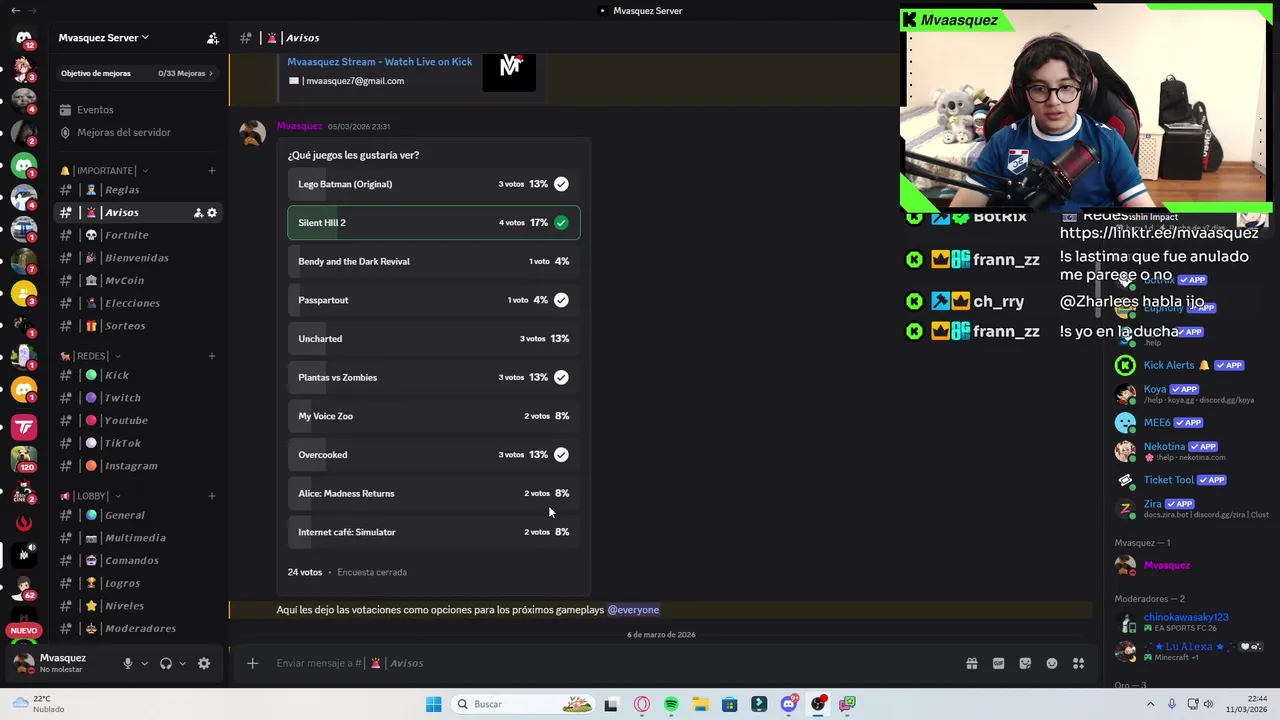Click Discord taskbar icon with 9+ badge
The image size is (1280, 720).
click(789, 704)
